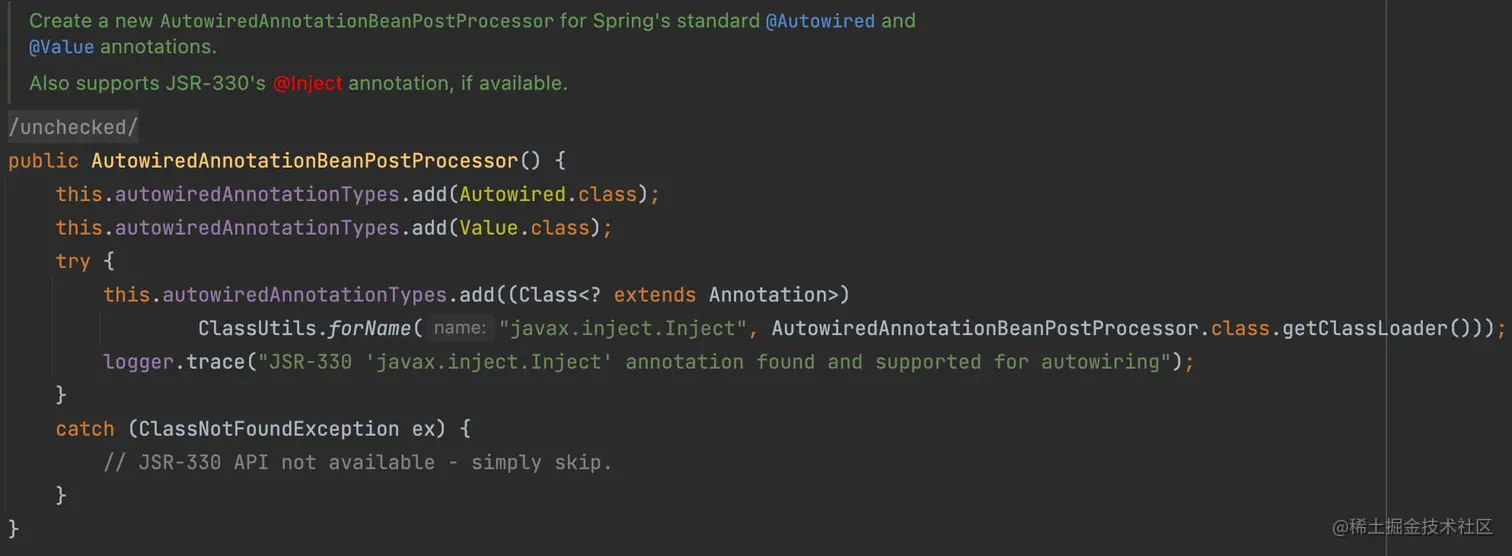This screenshot has height=556, width=1512.
Task: Click the comment JSR-330 API not available
Action: click(357, 462)
